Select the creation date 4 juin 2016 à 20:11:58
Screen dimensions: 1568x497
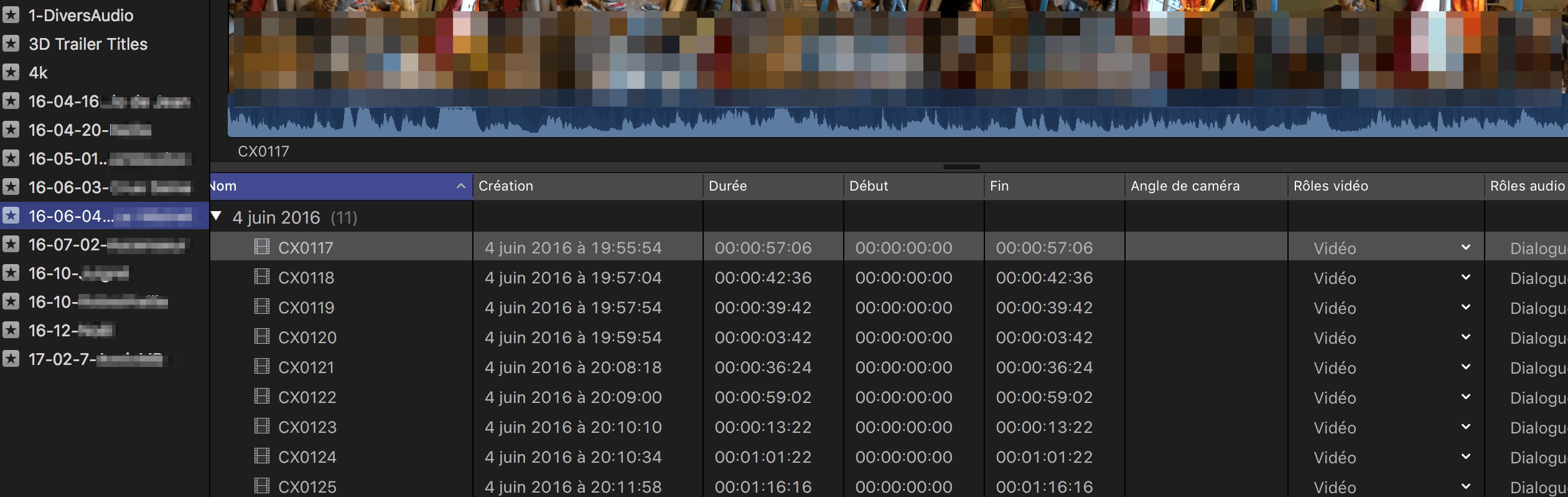coord(573,487)
